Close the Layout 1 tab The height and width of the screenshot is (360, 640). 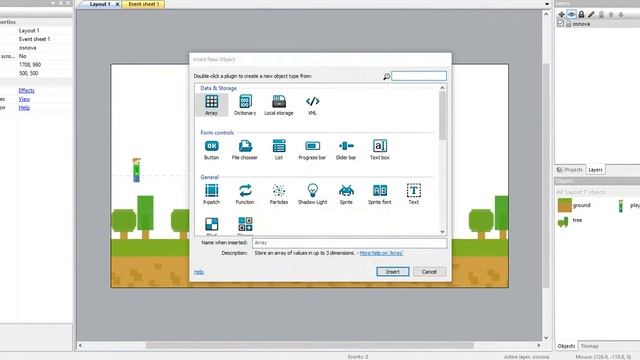pos(118,4)
